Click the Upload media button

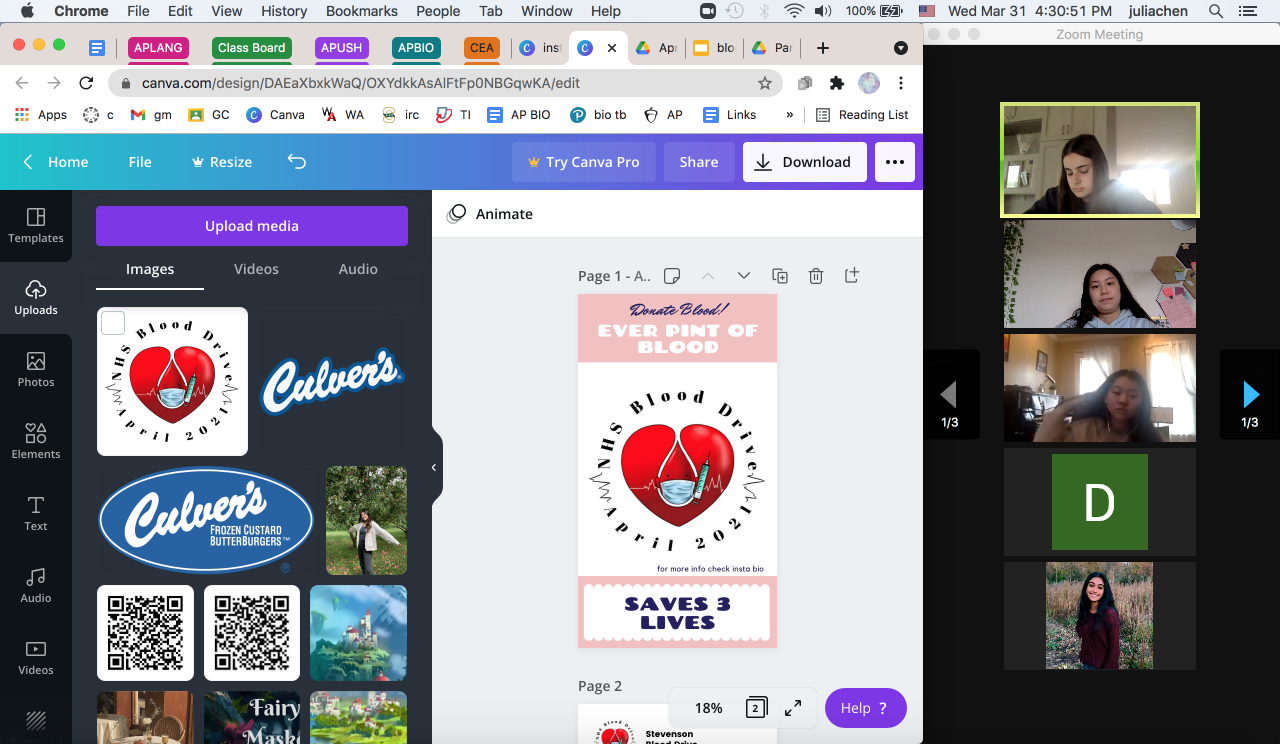(x=252, y=226)
